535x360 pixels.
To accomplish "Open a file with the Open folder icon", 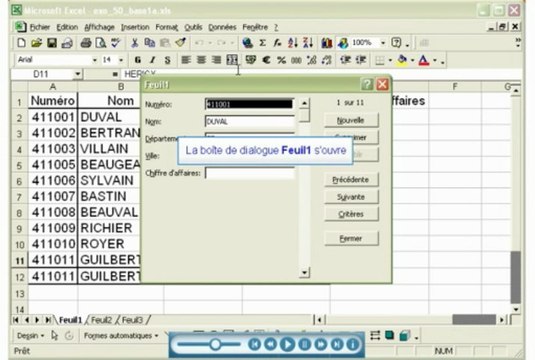I will [x=37, y=43].
